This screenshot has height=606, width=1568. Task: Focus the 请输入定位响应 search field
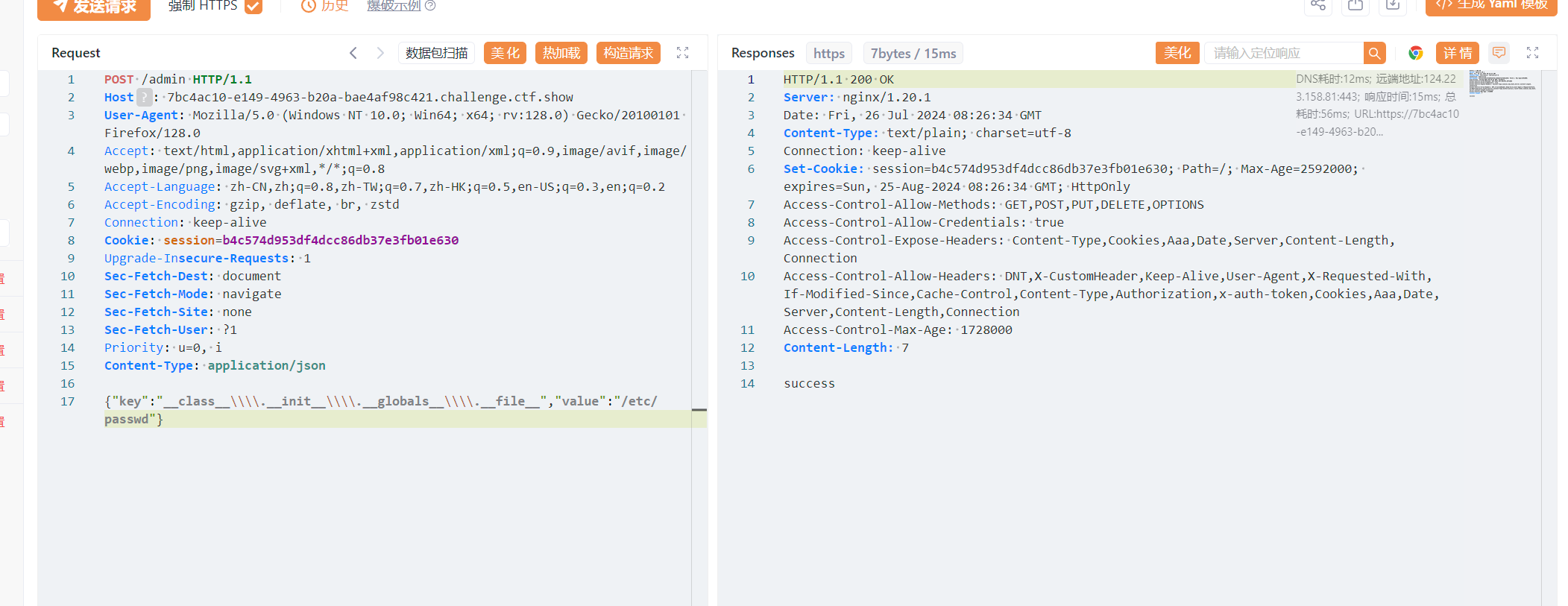pos(1284,53)
